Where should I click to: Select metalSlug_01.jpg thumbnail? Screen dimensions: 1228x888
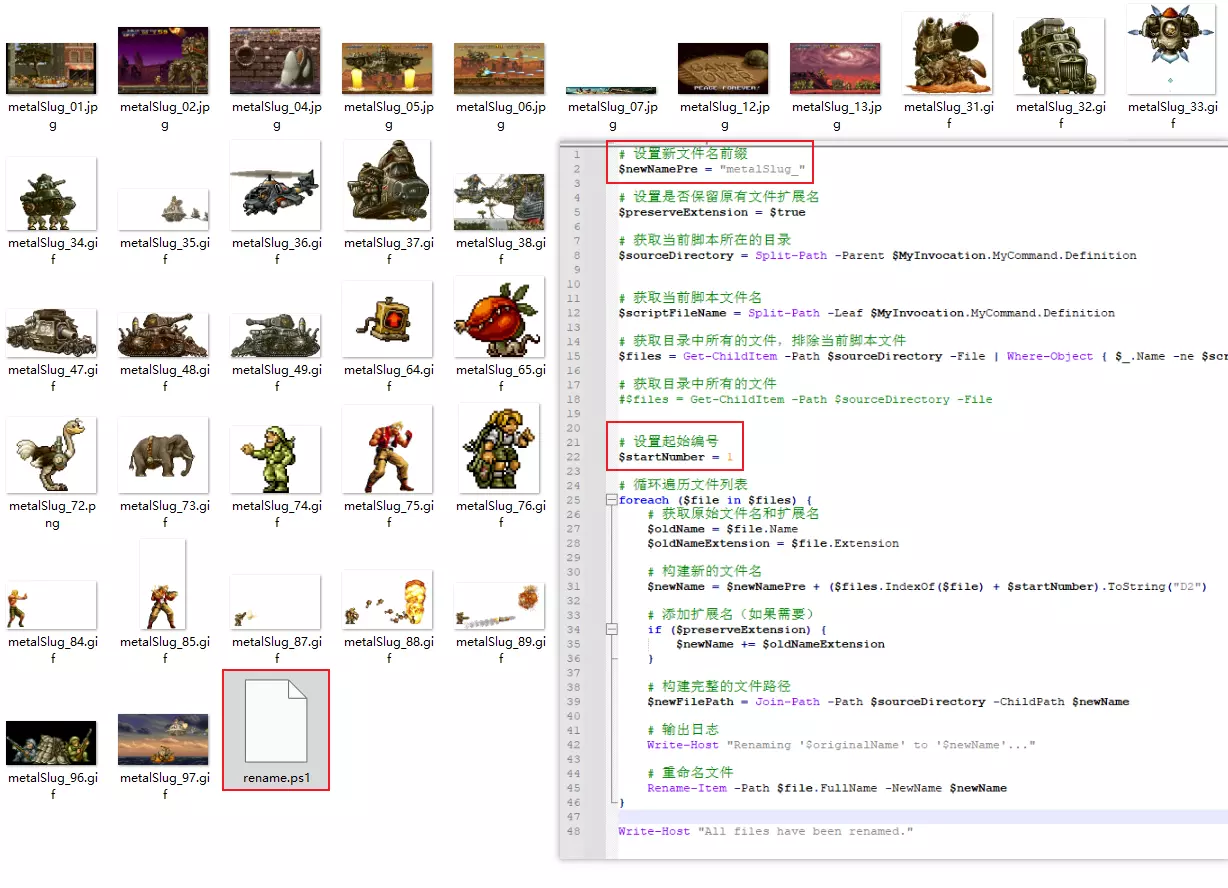click(51, 68)
